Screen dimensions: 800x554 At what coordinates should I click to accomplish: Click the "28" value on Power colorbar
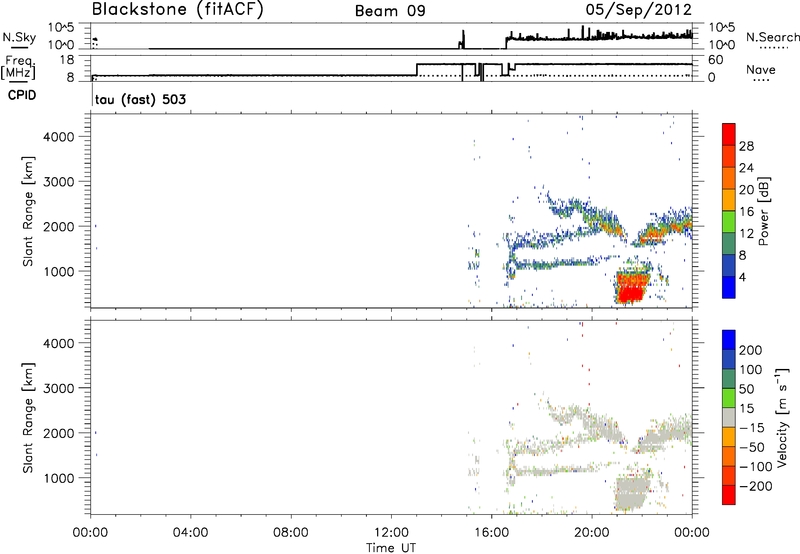(x=746, y=146)
